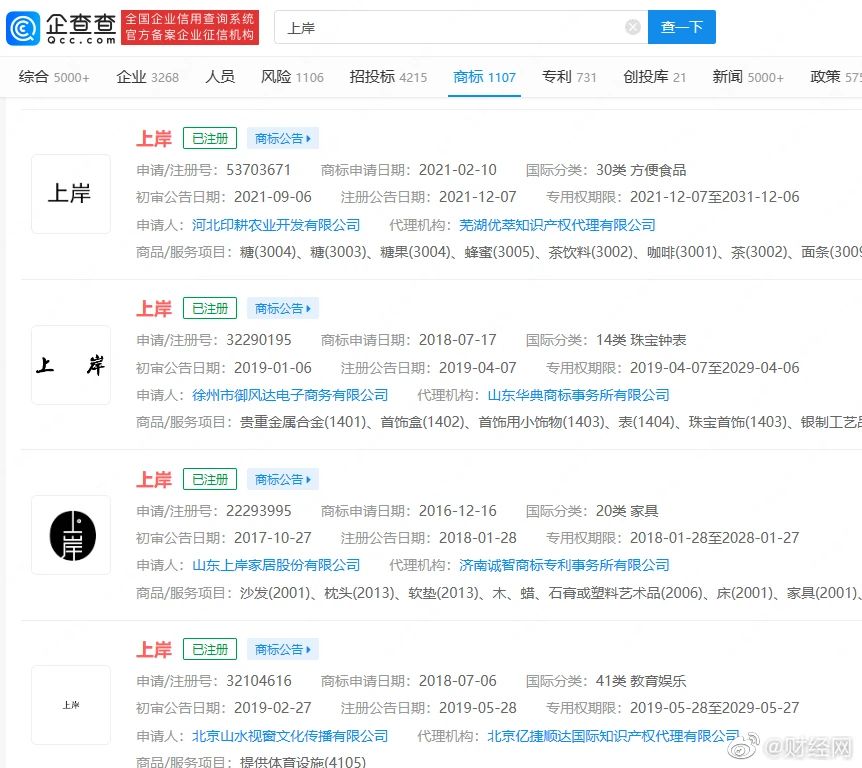
Task: Open 上岸 trademark title for 32290195
Action: tap(154, 308)
